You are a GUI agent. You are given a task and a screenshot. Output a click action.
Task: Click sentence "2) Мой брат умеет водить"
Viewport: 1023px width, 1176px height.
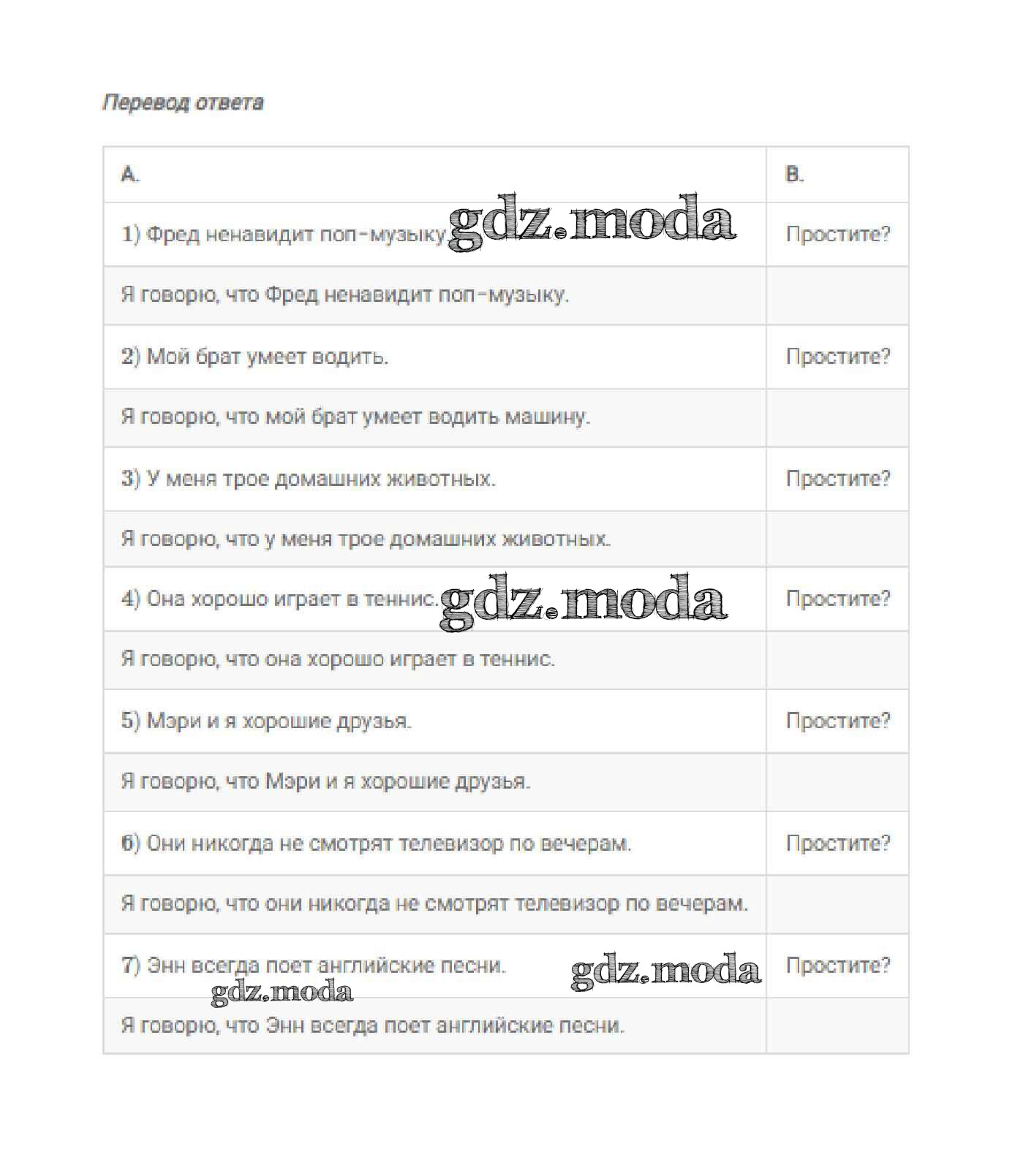pos(254,357)
